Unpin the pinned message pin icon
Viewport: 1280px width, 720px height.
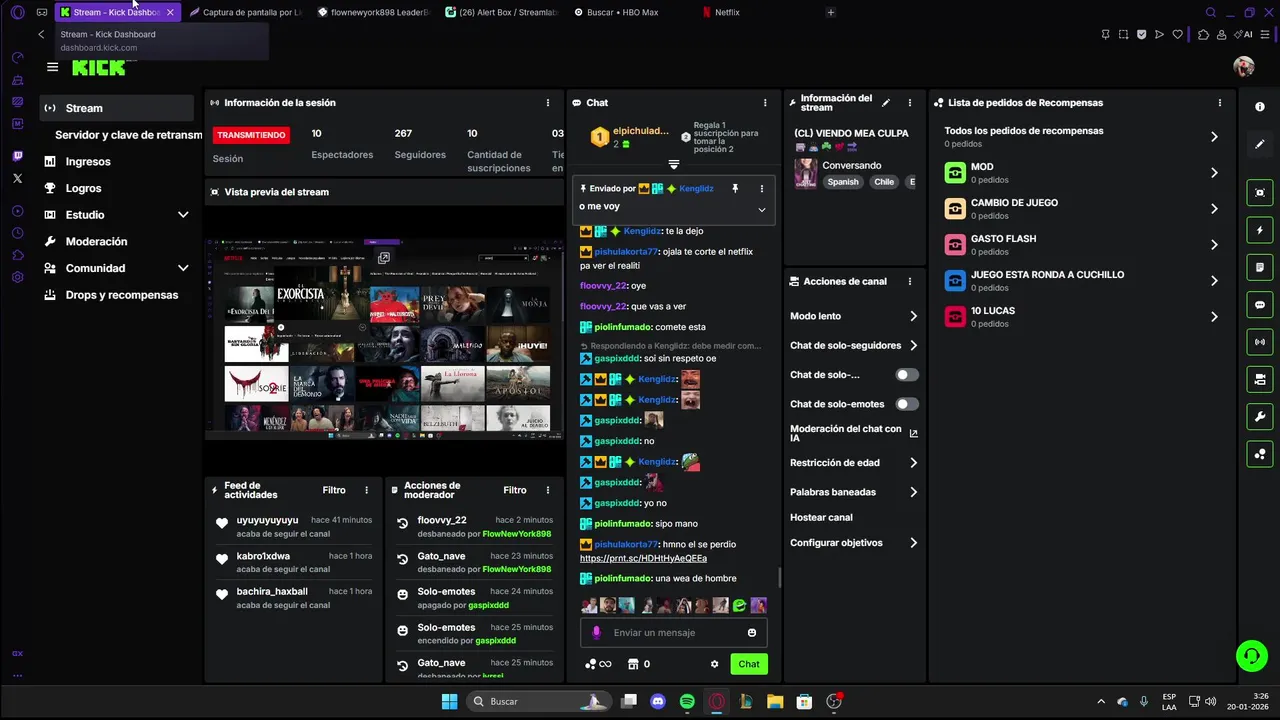coord(735,188)
